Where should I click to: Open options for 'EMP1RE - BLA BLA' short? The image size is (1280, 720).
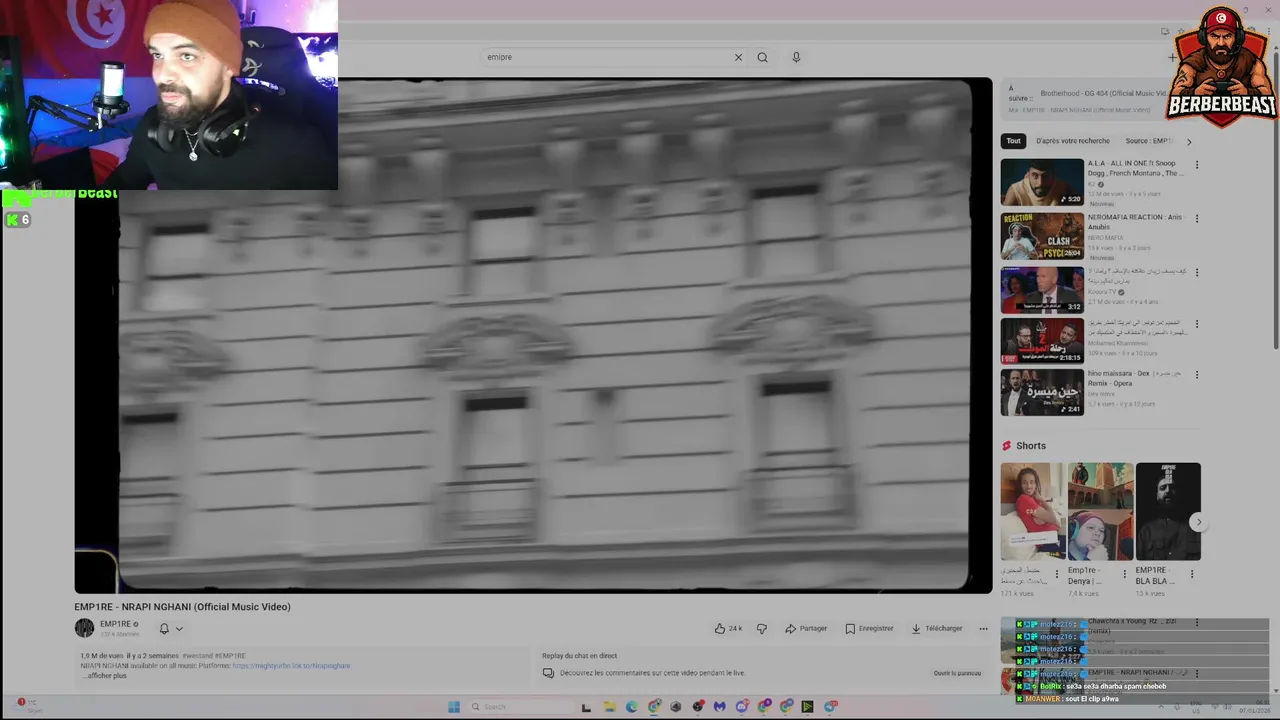tap(1192, 575)
